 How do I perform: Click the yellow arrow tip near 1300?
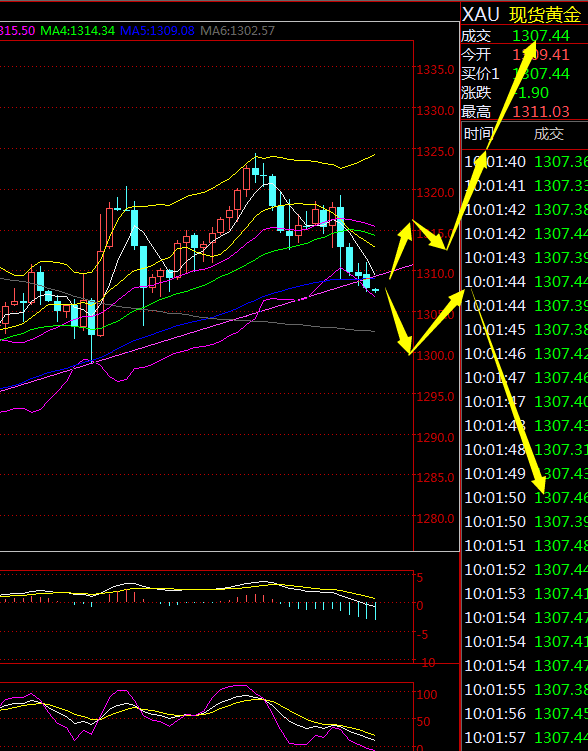click(409, 353)
